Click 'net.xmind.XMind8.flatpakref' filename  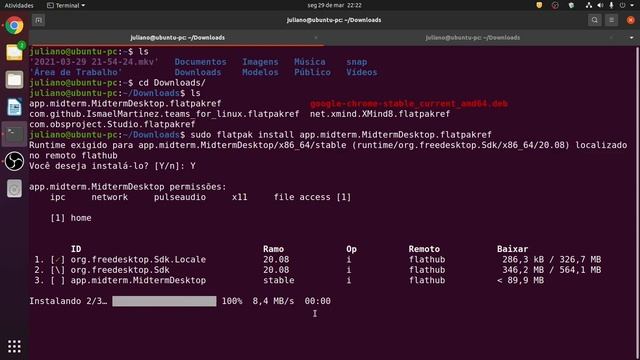pos(380,114)
